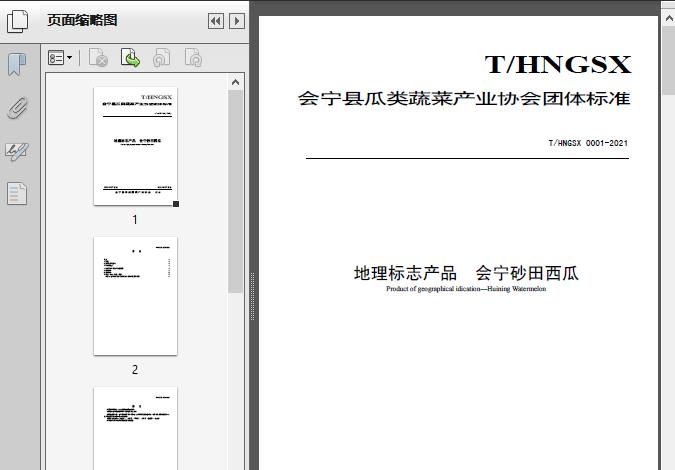Viewport: 675px width, 470px height.
Task: Click the rotate pages clockwise icon
Action: 193,58
